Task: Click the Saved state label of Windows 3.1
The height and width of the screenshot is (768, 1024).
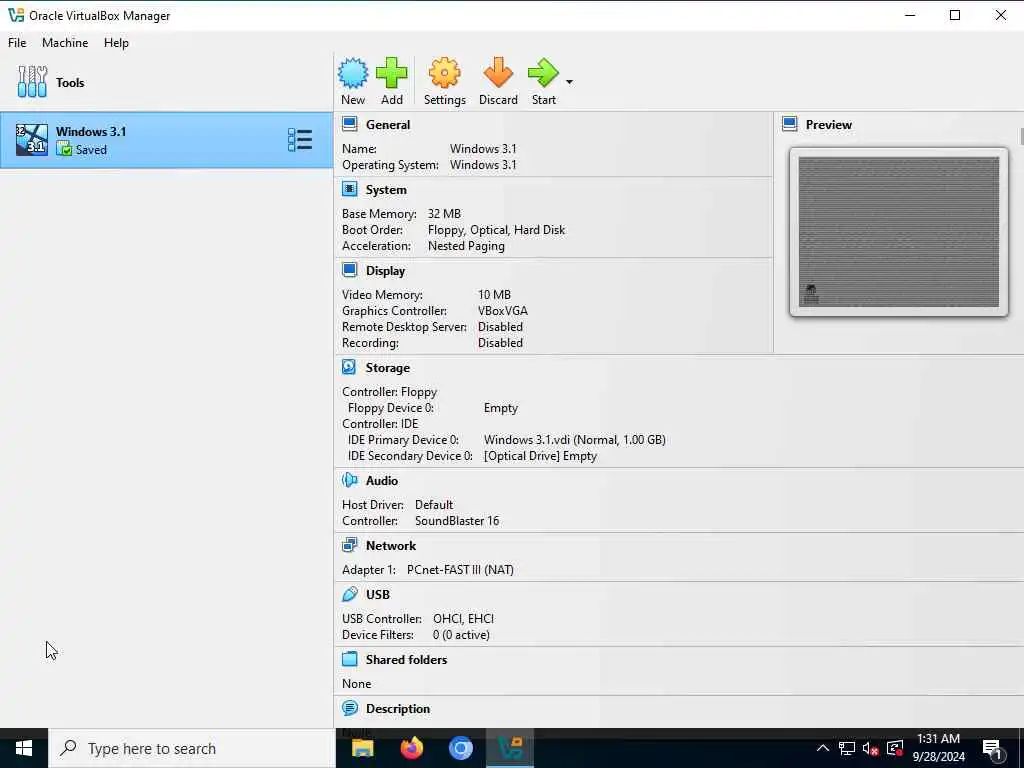Action: [x=91, y=150]
